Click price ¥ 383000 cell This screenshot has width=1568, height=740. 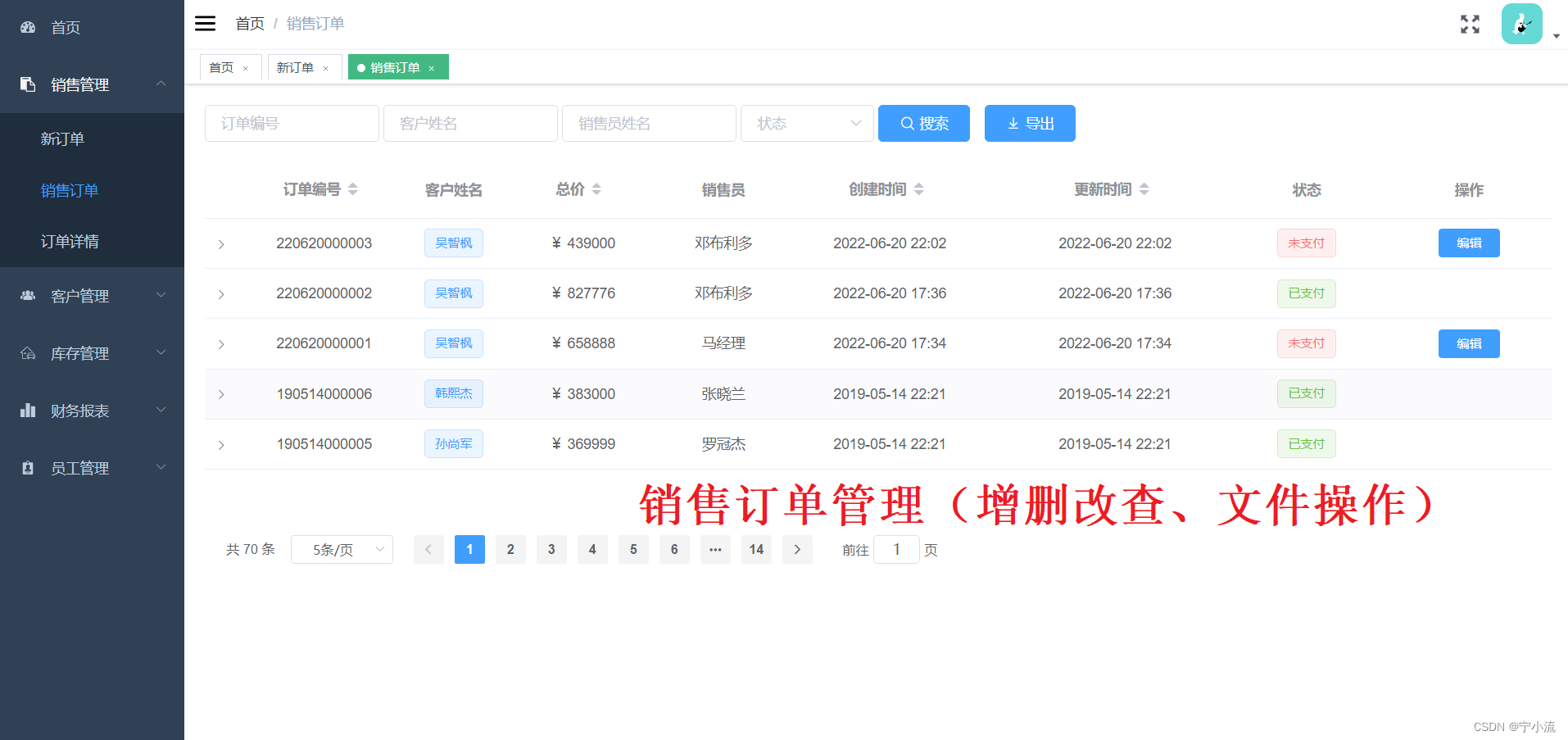[x=583, y=394]
